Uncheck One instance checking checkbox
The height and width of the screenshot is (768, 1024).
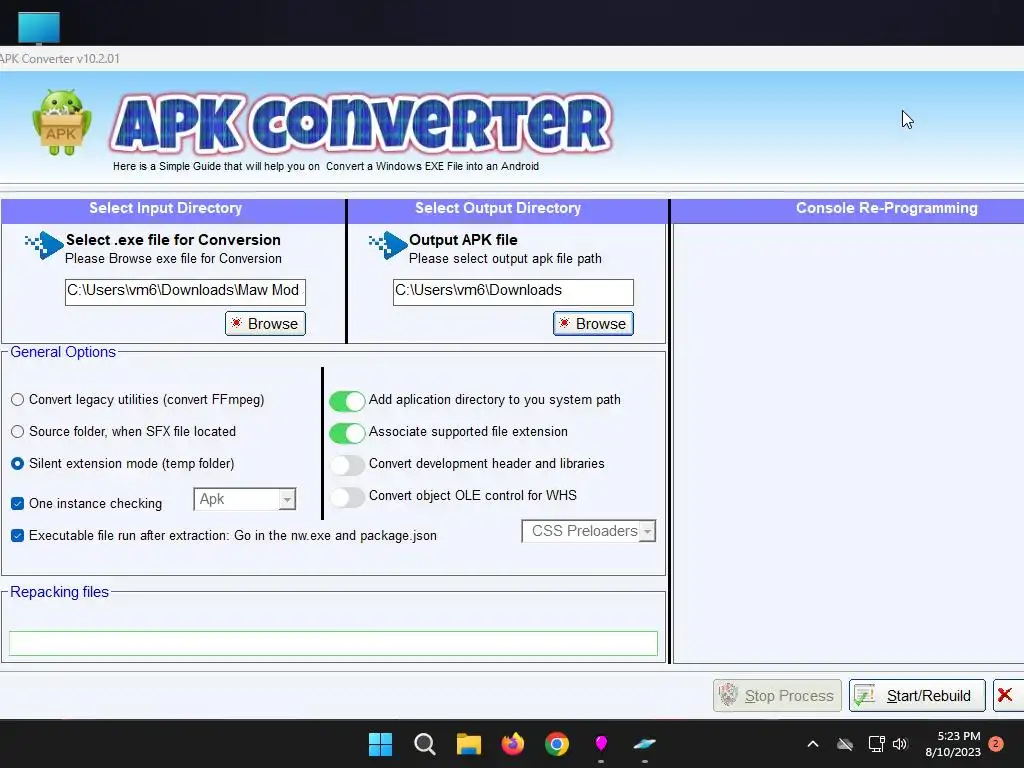tap(18, 504)
